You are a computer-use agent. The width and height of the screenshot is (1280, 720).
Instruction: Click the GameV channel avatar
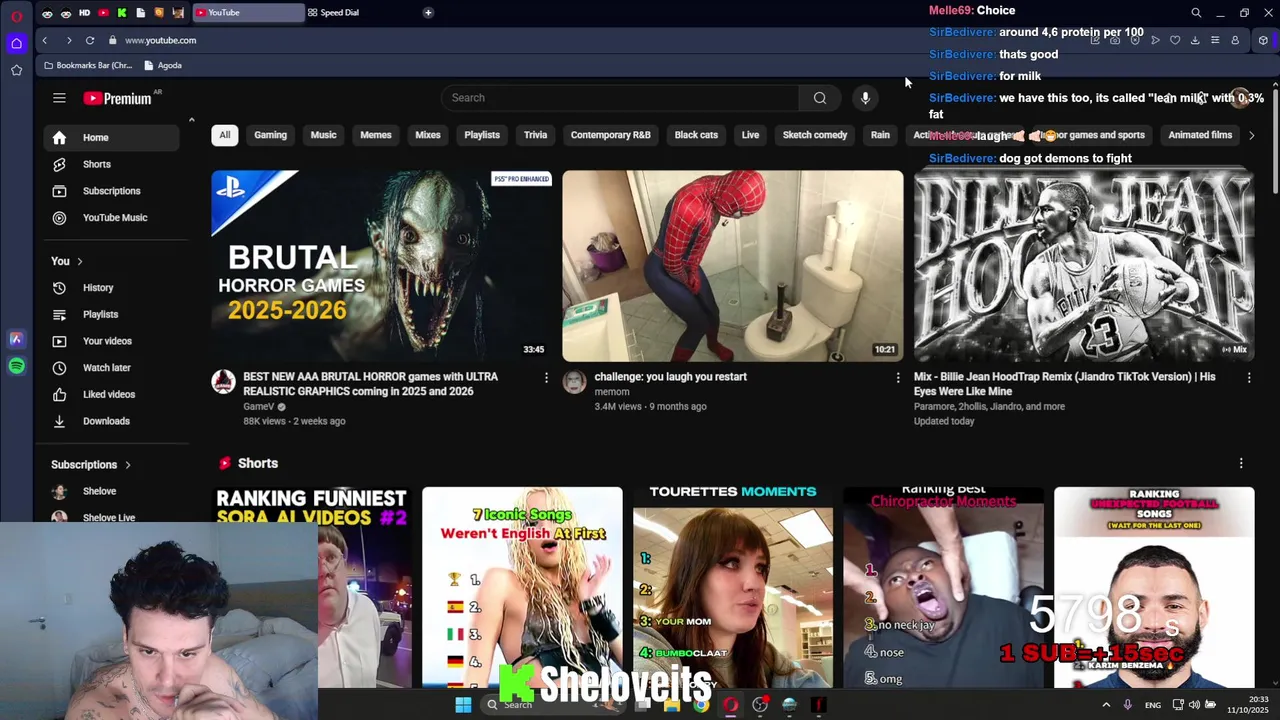(223, 381)
